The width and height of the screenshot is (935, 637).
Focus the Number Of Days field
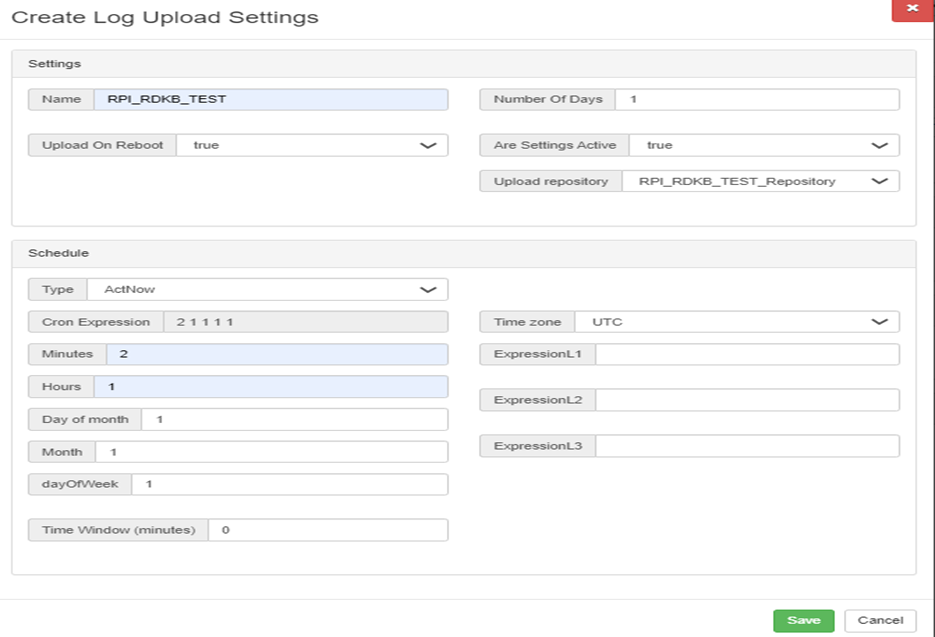[757, 99]
